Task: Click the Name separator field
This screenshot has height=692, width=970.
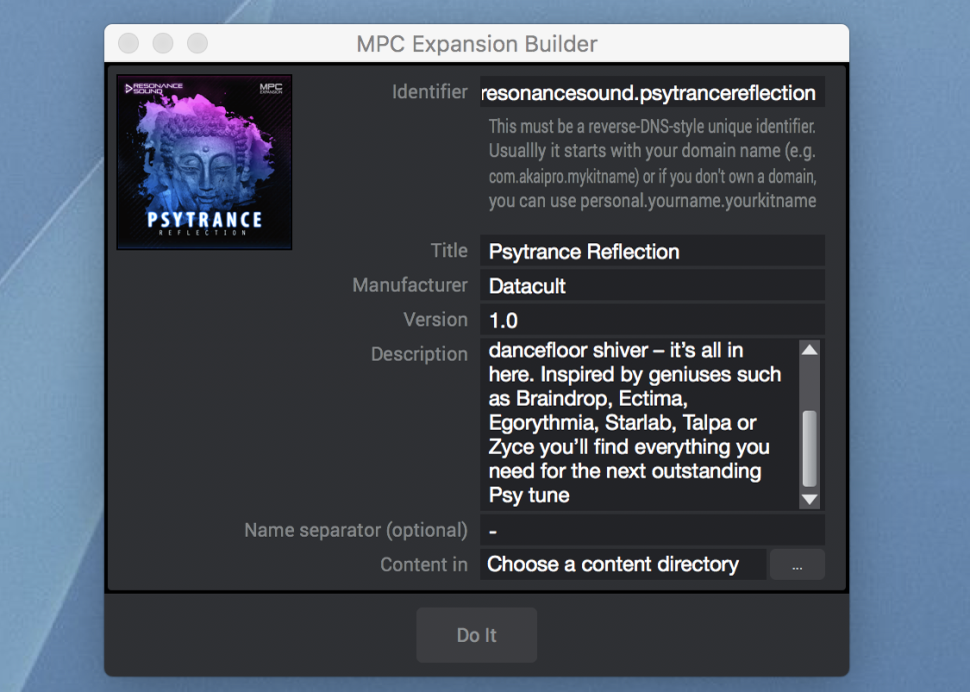Action: pyautogui.click(x=652, y=531)
